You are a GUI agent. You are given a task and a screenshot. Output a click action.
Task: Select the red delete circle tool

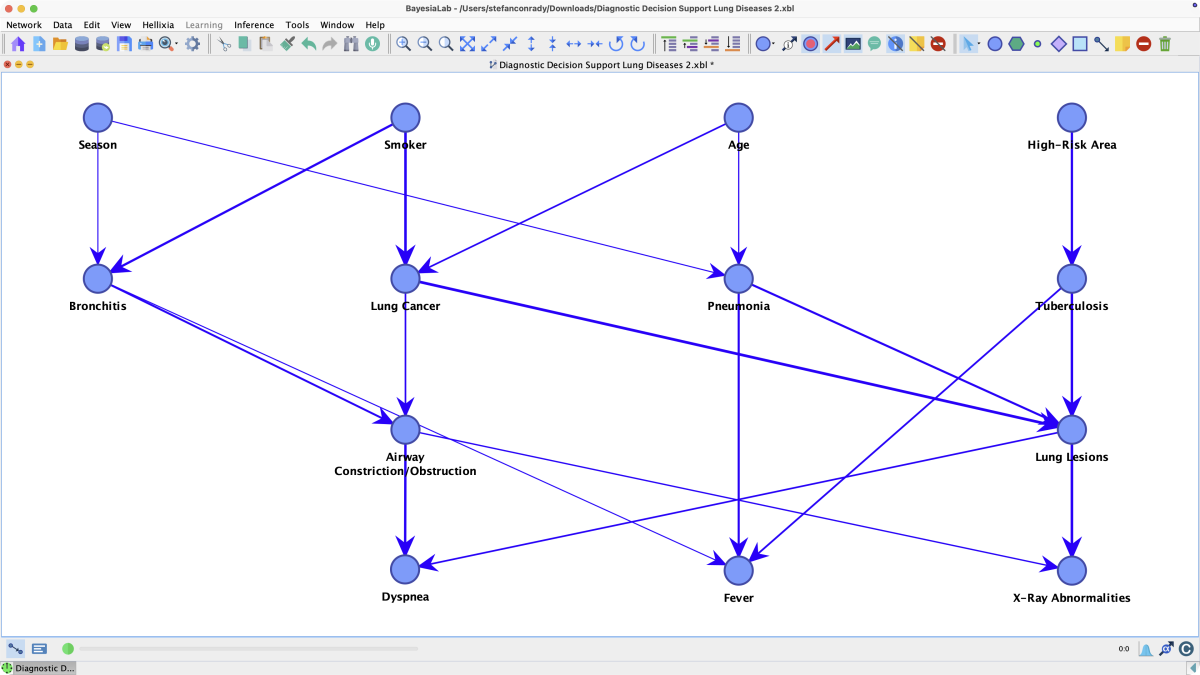[x=1143, y=44]
